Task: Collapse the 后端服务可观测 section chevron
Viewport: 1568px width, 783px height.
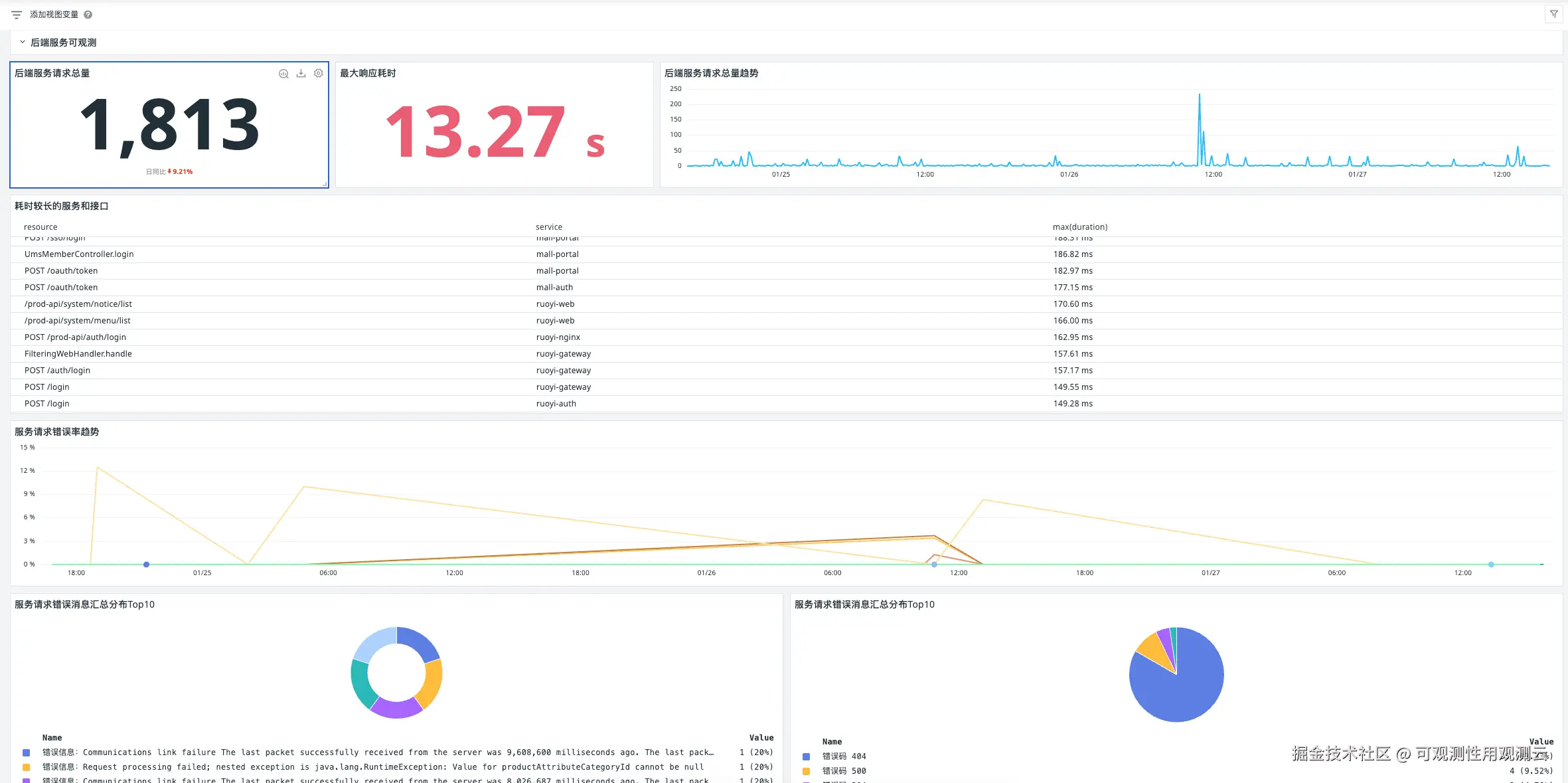Action: pos(22,42)
